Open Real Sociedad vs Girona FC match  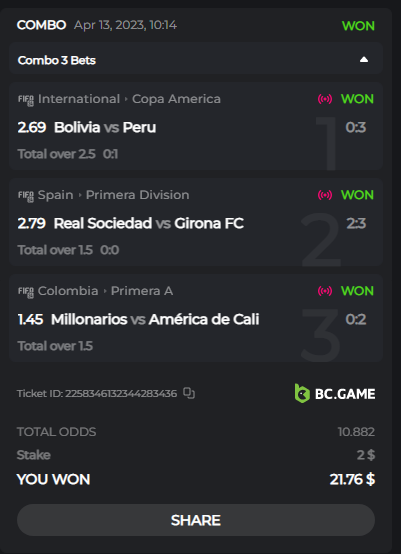click(149, 223)
